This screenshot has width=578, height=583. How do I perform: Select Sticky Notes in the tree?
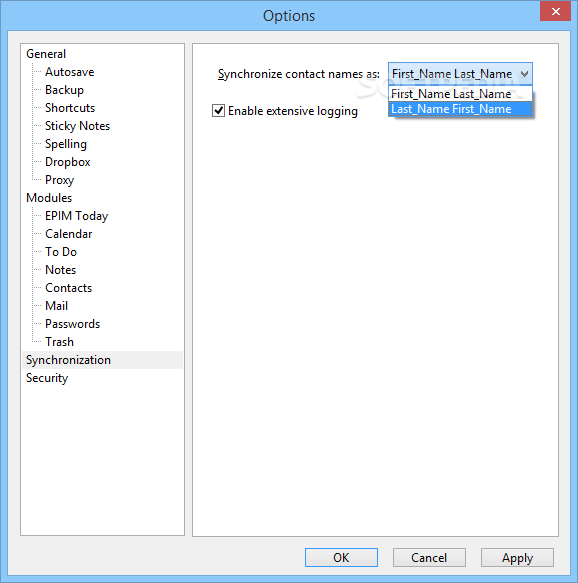point(77,126)
